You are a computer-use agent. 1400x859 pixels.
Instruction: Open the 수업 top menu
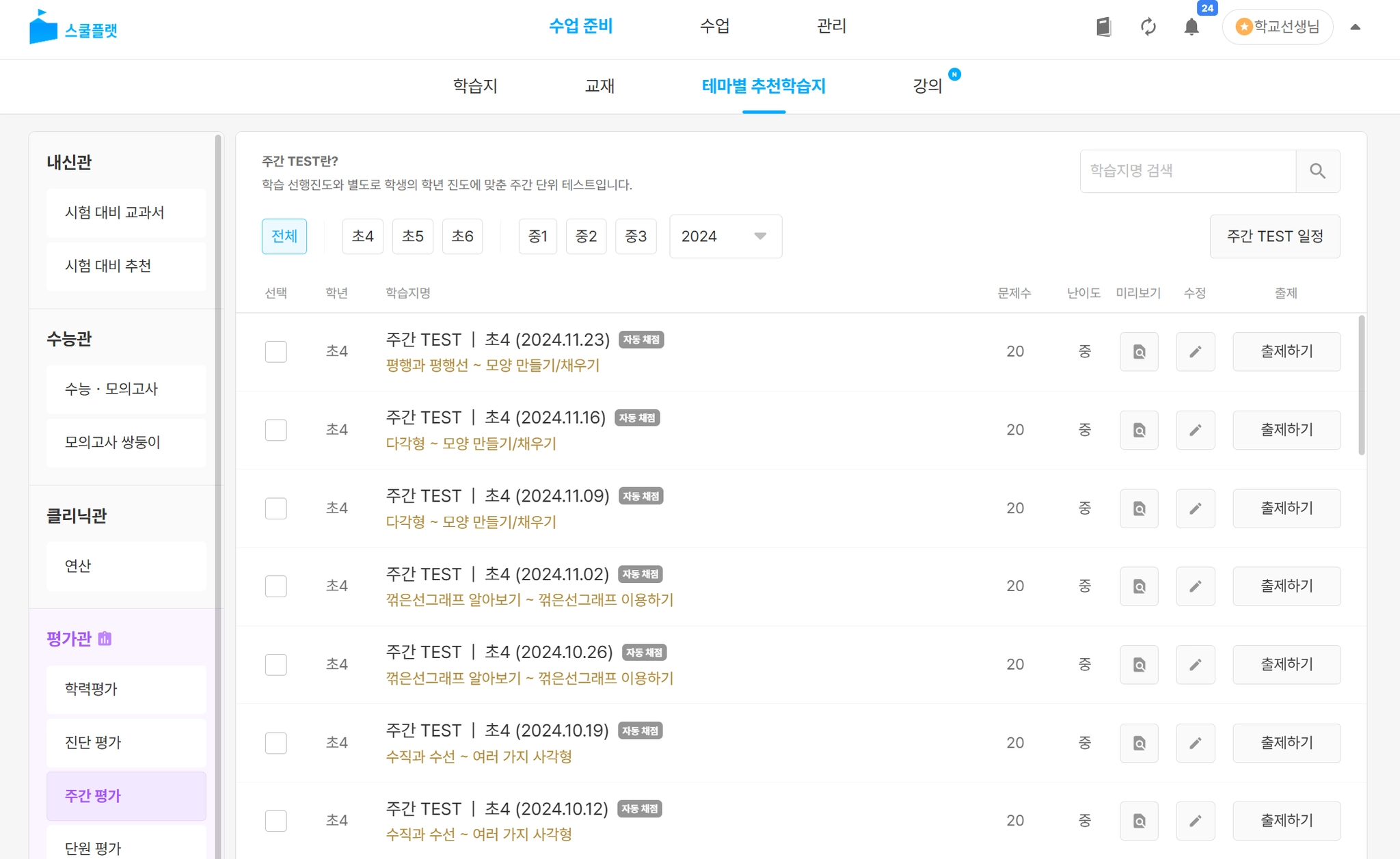coord(714,26)
